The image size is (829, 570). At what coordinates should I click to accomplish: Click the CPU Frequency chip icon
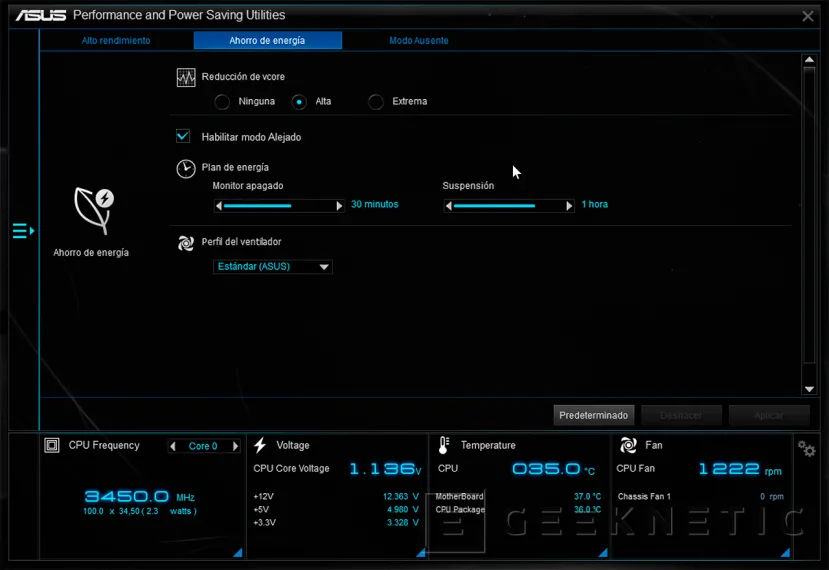click(x=52, y=445)
